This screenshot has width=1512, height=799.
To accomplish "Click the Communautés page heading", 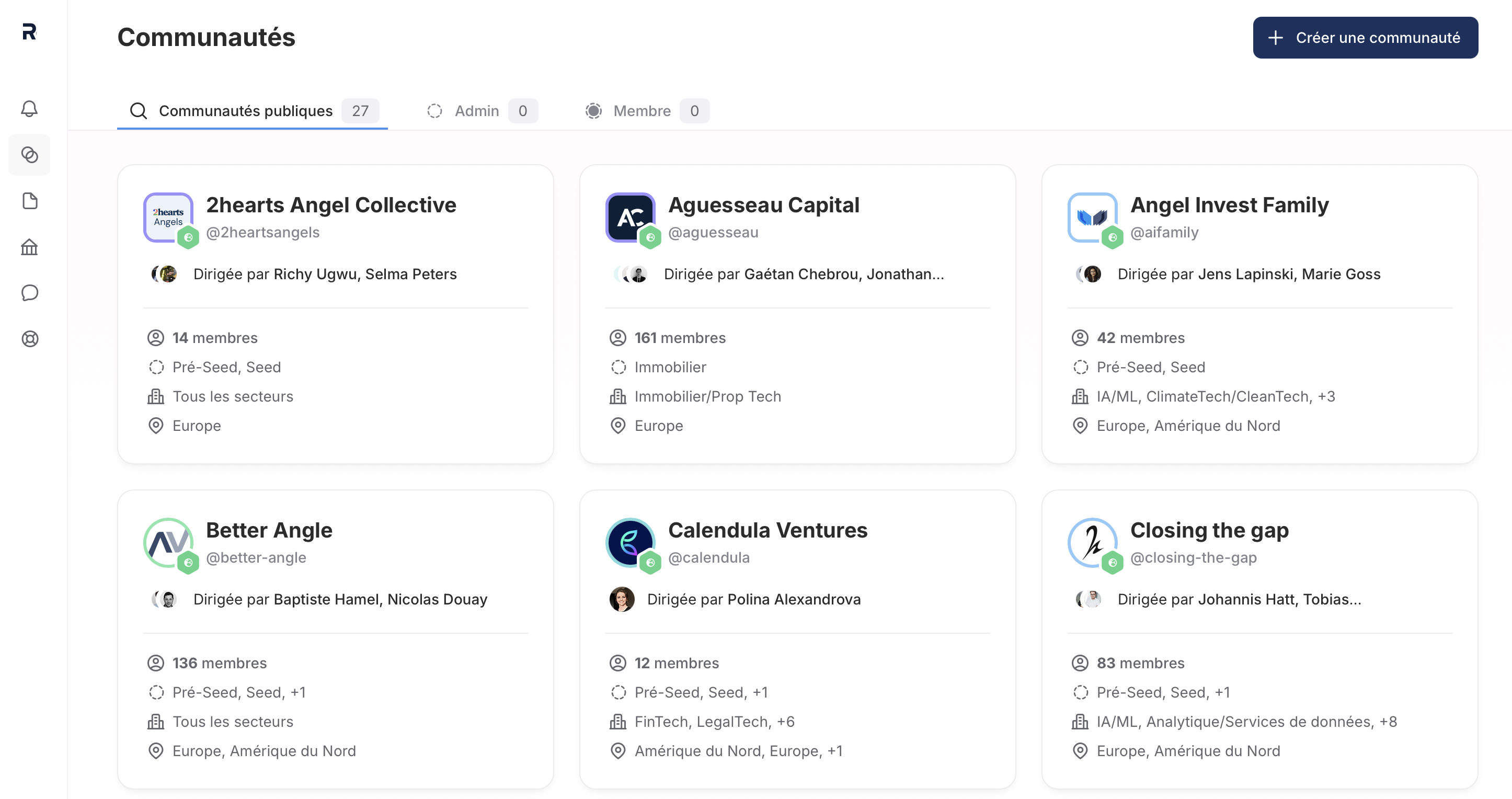I will [x=206, y=37].
